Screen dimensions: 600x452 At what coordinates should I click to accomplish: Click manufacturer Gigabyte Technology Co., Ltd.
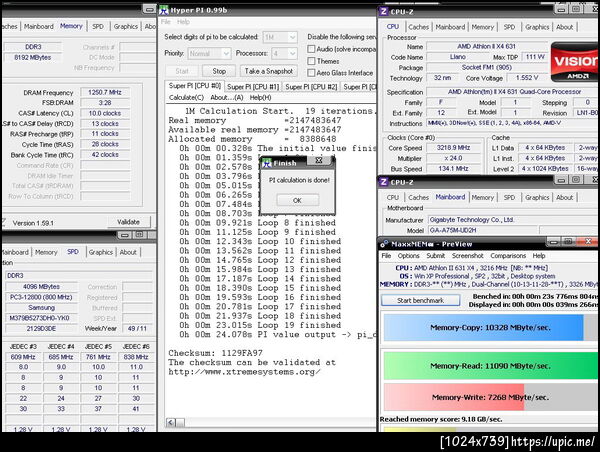[513, 220]
